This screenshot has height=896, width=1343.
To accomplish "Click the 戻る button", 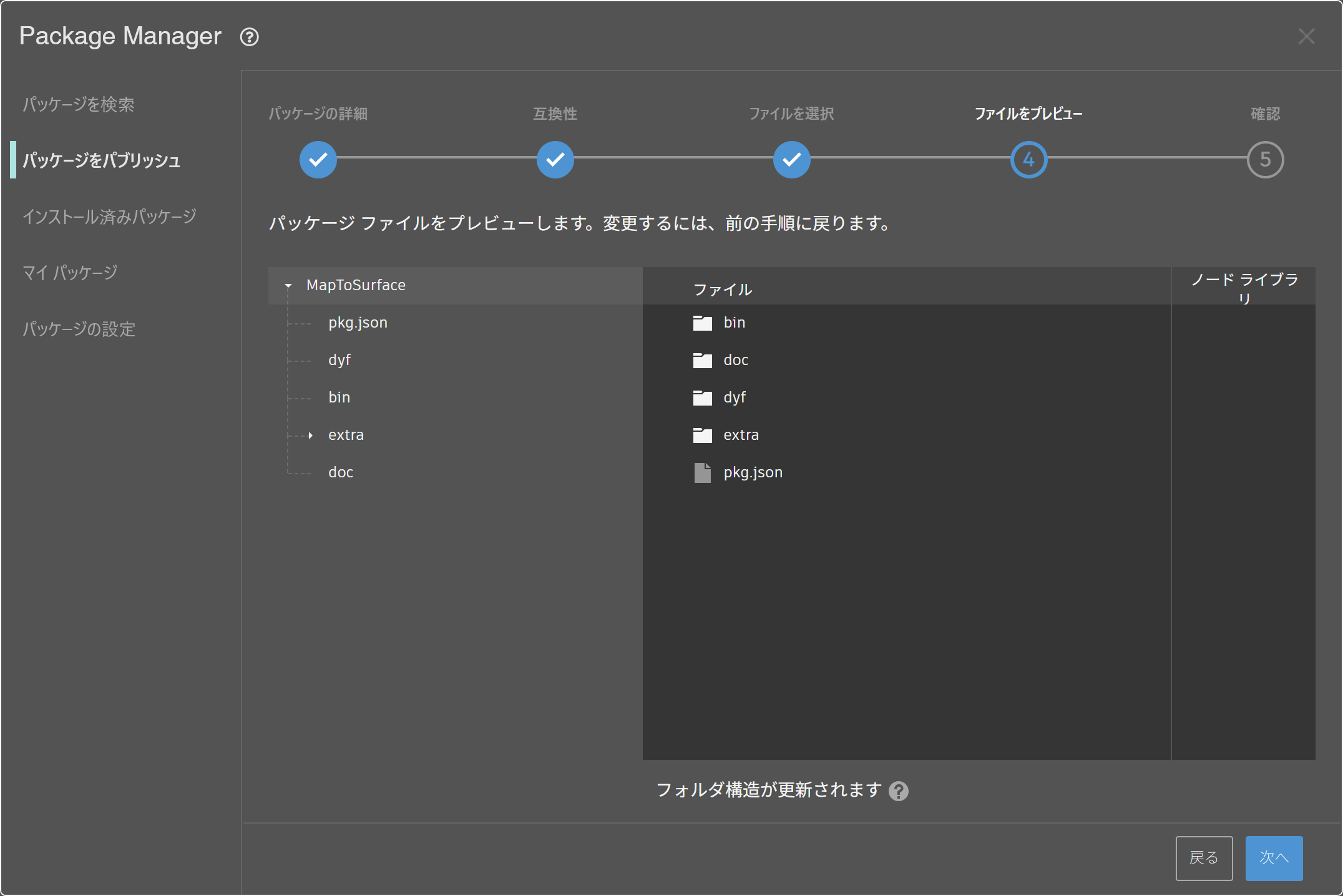I will 1204,858.
